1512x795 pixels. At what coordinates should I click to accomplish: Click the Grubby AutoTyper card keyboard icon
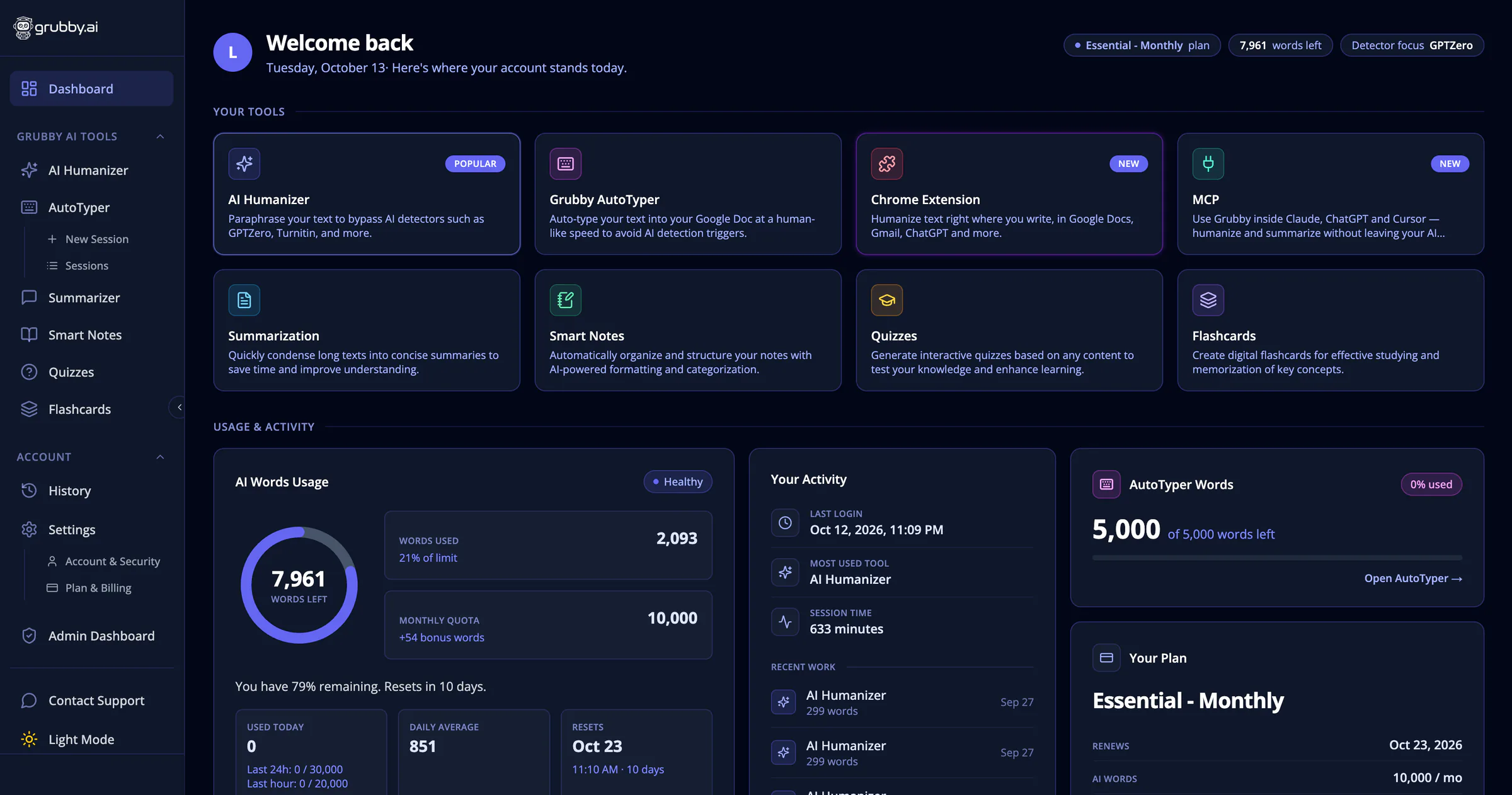pyautogui.click(x=566, y=164)
